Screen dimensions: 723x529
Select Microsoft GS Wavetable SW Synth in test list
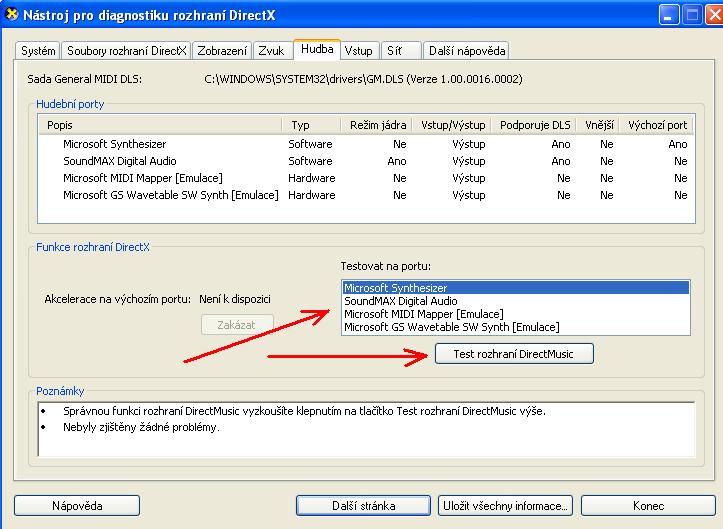[516, 327]
